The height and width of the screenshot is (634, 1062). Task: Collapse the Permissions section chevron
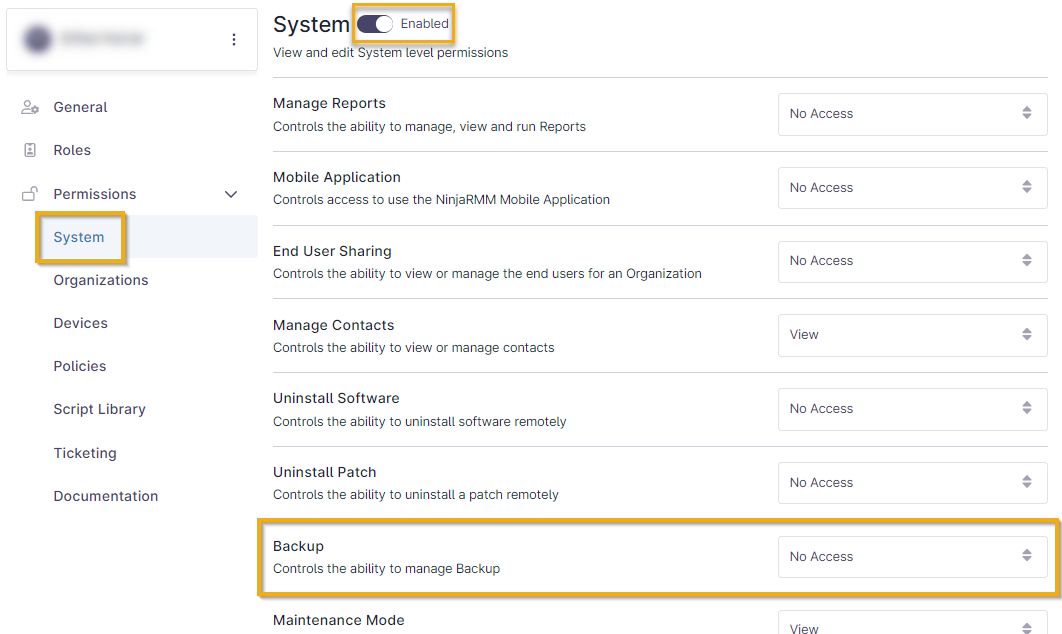click(x=231, y=194)
